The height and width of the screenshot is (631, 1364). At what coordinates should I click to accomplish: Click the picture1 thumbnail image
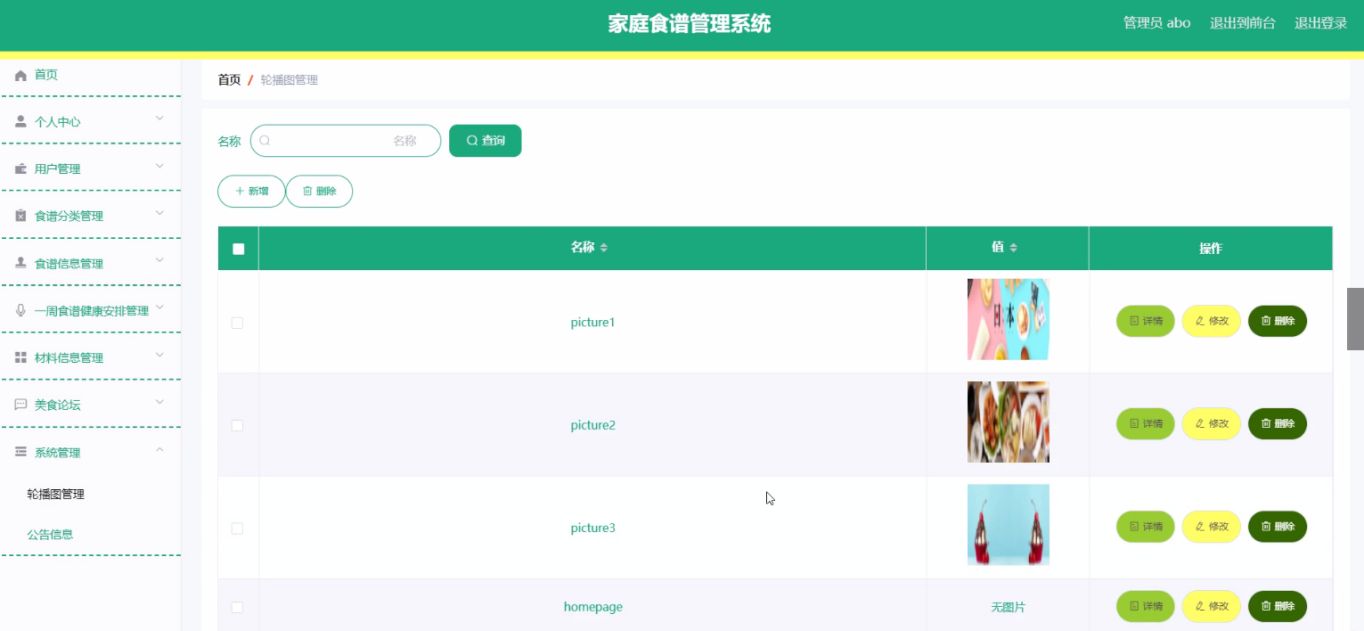(1008, 319)
